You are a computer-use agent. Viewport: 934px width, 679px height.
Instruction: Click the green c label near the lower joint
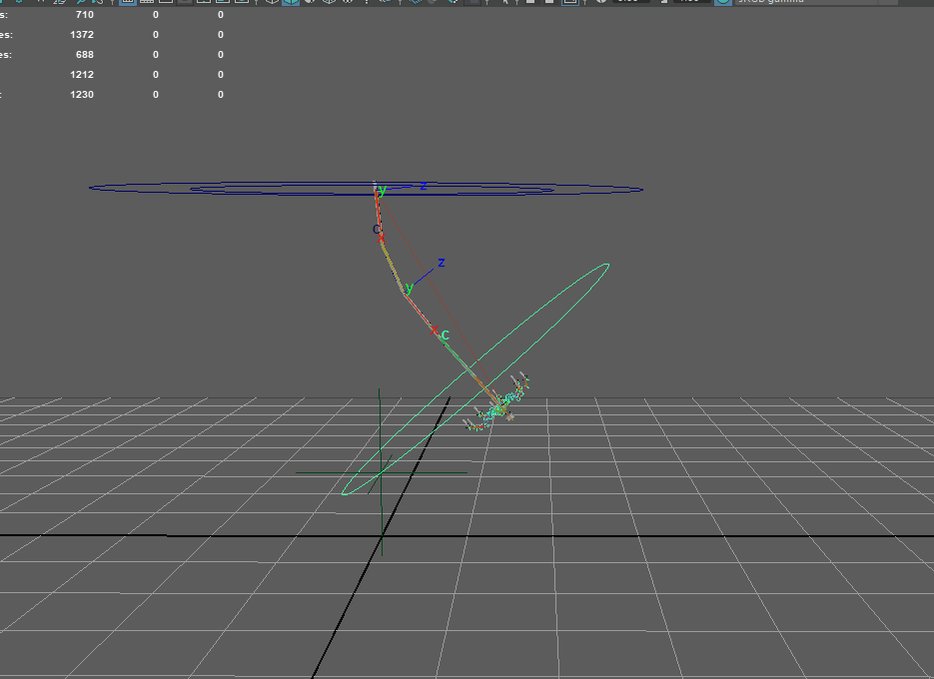(446, 335)
